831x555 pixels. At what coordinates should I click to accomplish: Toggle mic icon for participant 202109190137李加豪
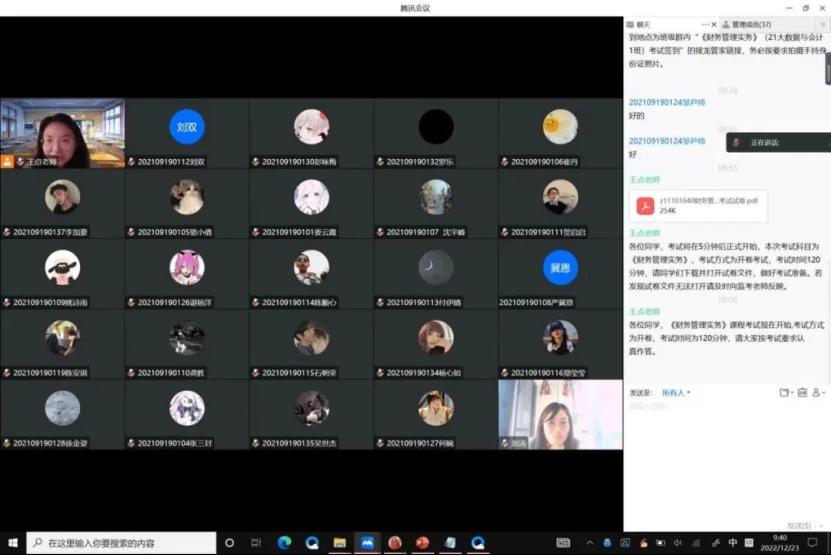[x=7, y=232]
